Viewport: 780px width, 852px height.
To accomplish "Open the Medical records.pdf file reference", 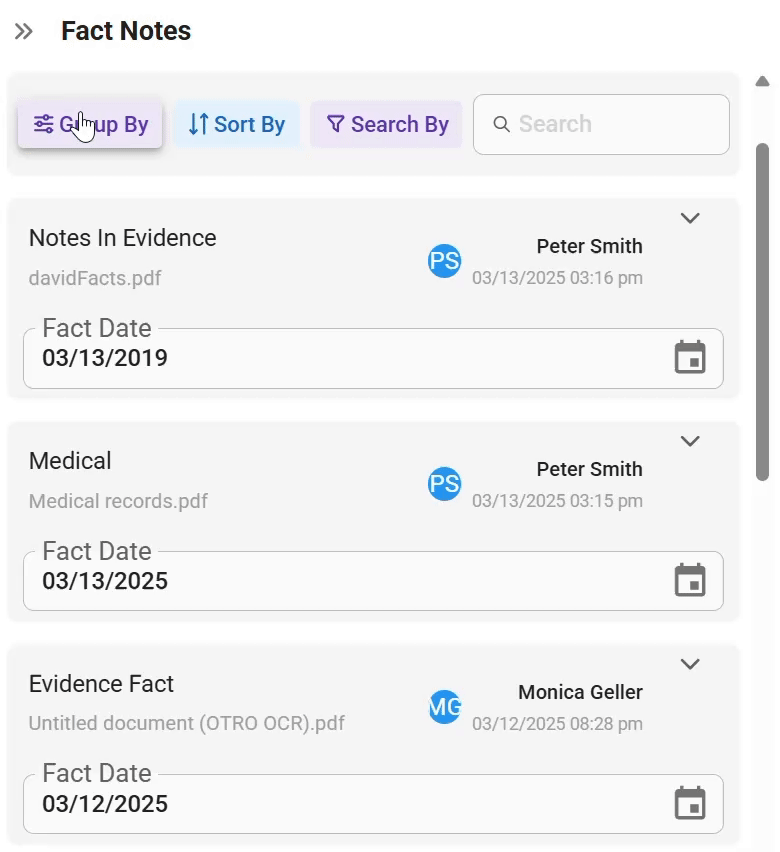I will pos(118,501).
